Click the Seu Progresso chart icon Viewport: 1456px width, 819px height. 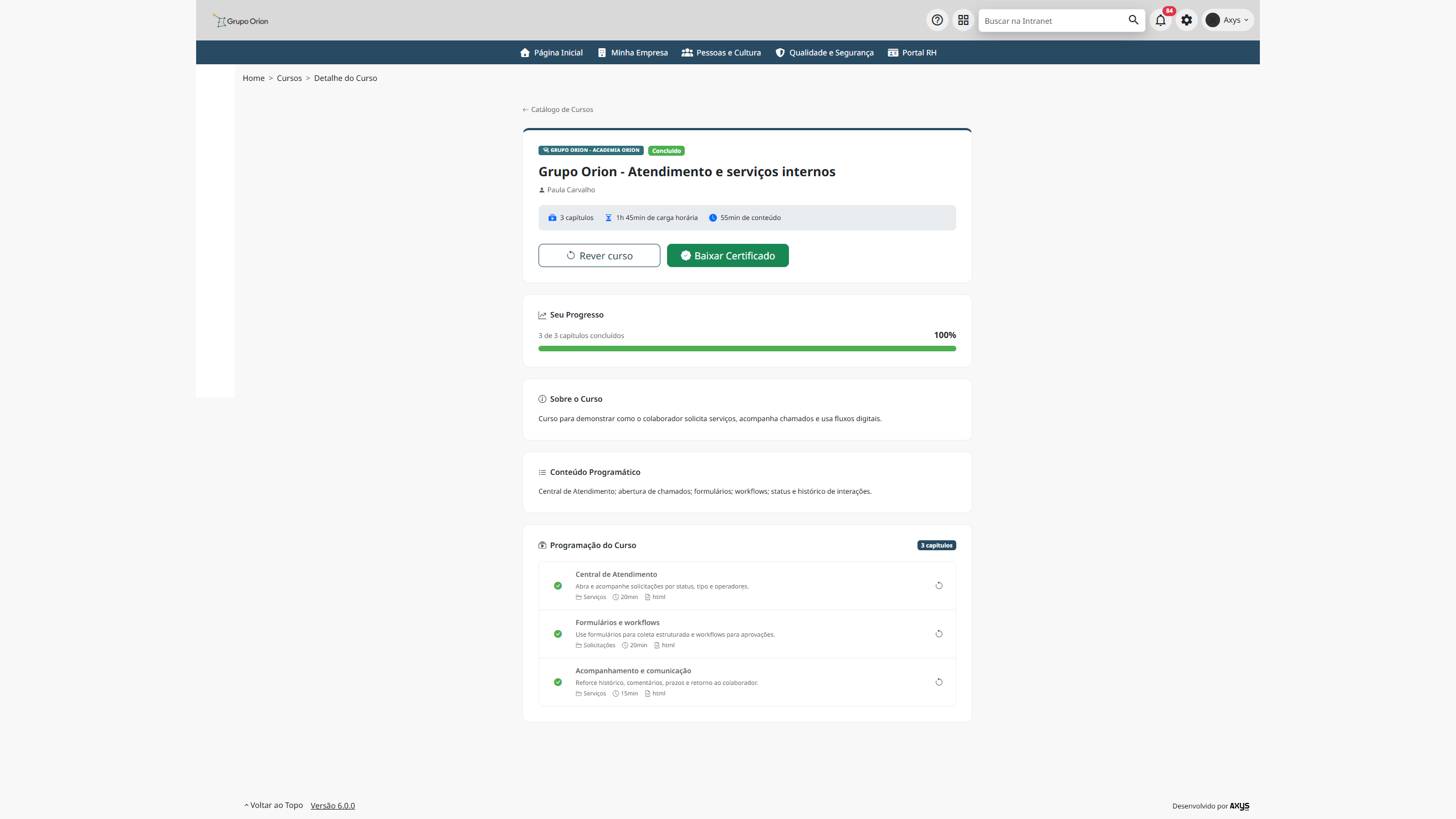(x=542, y=315)
